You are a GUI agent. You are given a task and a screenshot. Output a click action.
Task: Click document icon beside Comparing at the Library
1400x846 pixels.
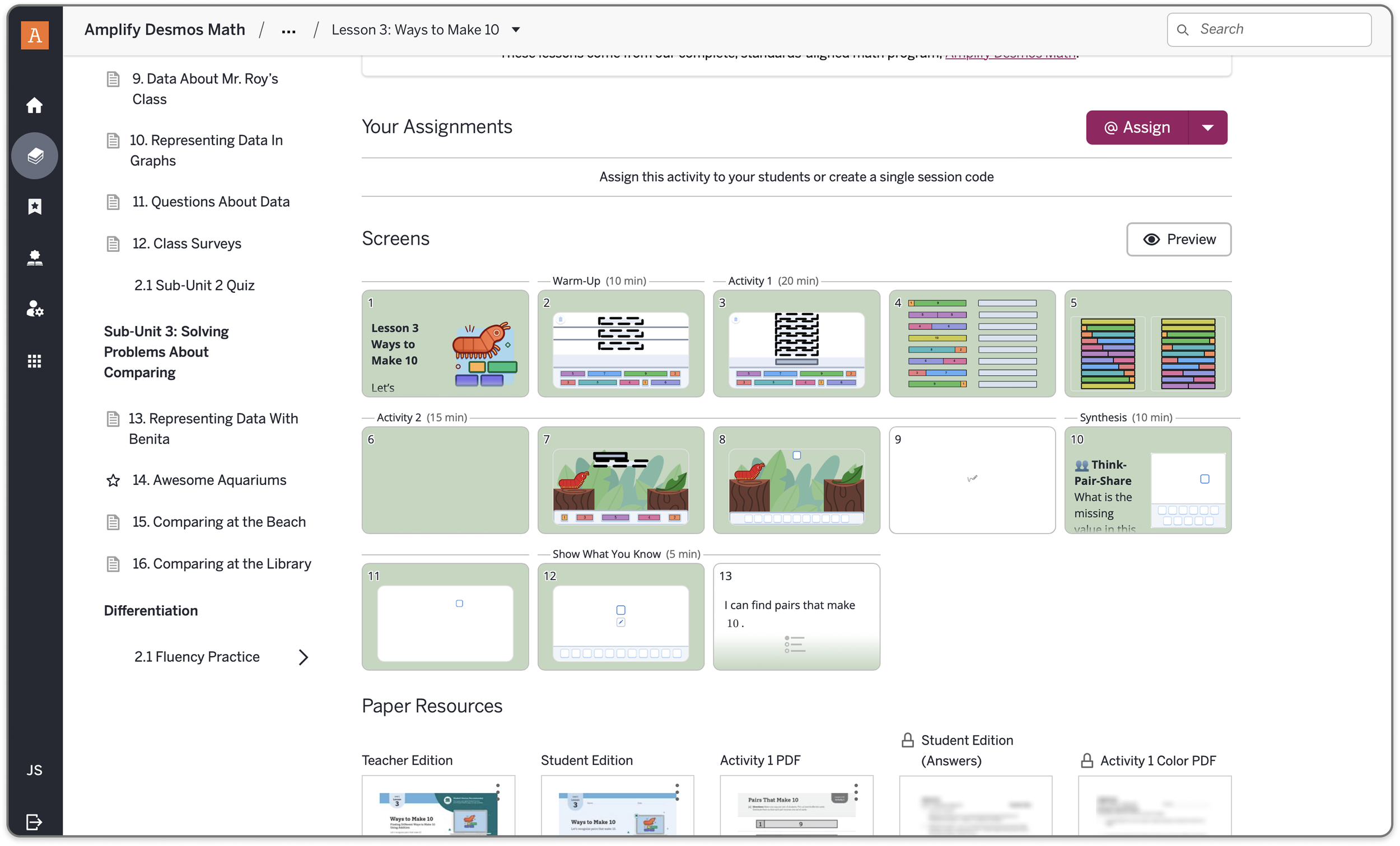click(113, 564)
